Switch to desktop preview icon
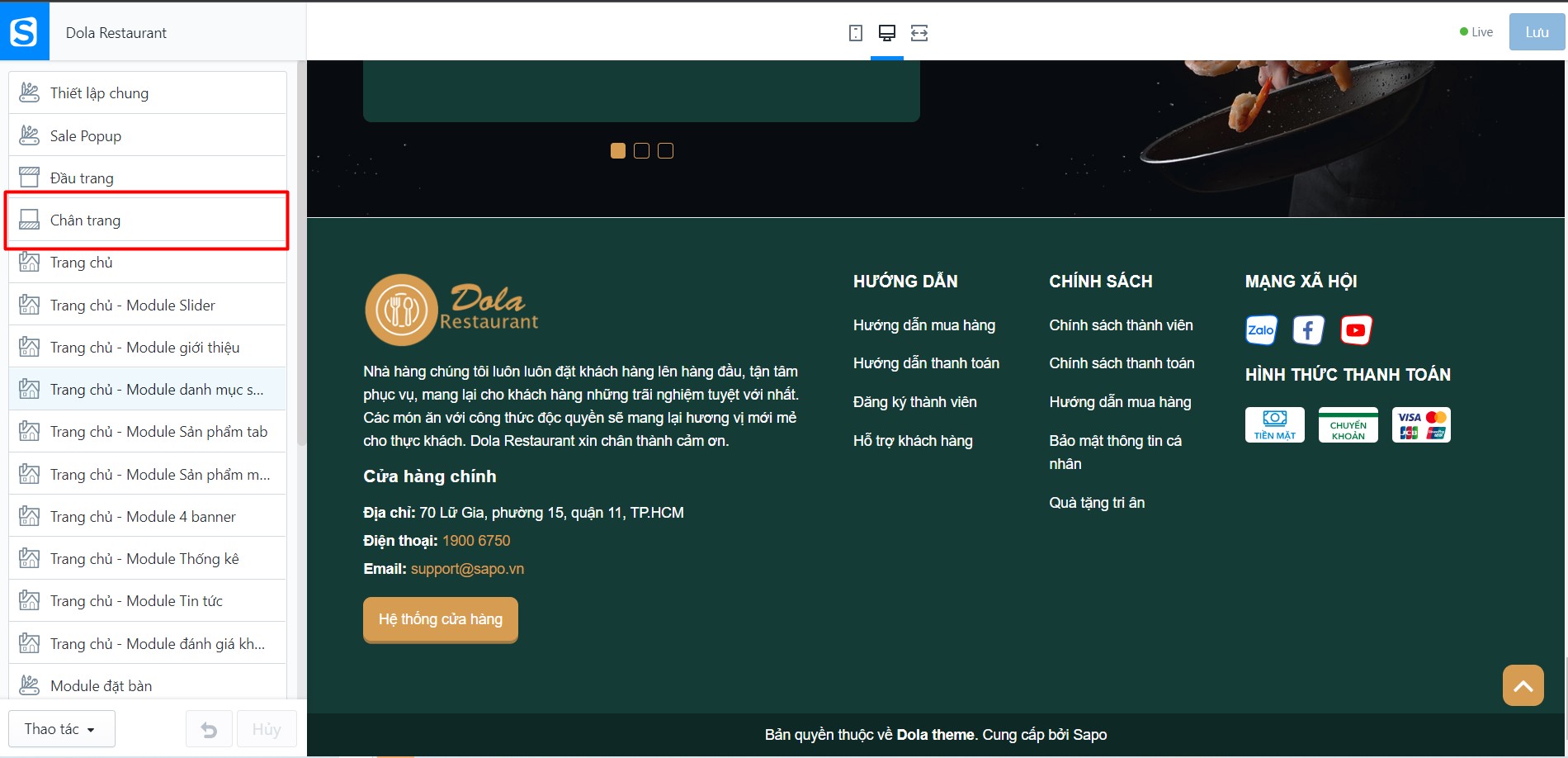Viewport: 1568px width, 758px height. (887, 33)
